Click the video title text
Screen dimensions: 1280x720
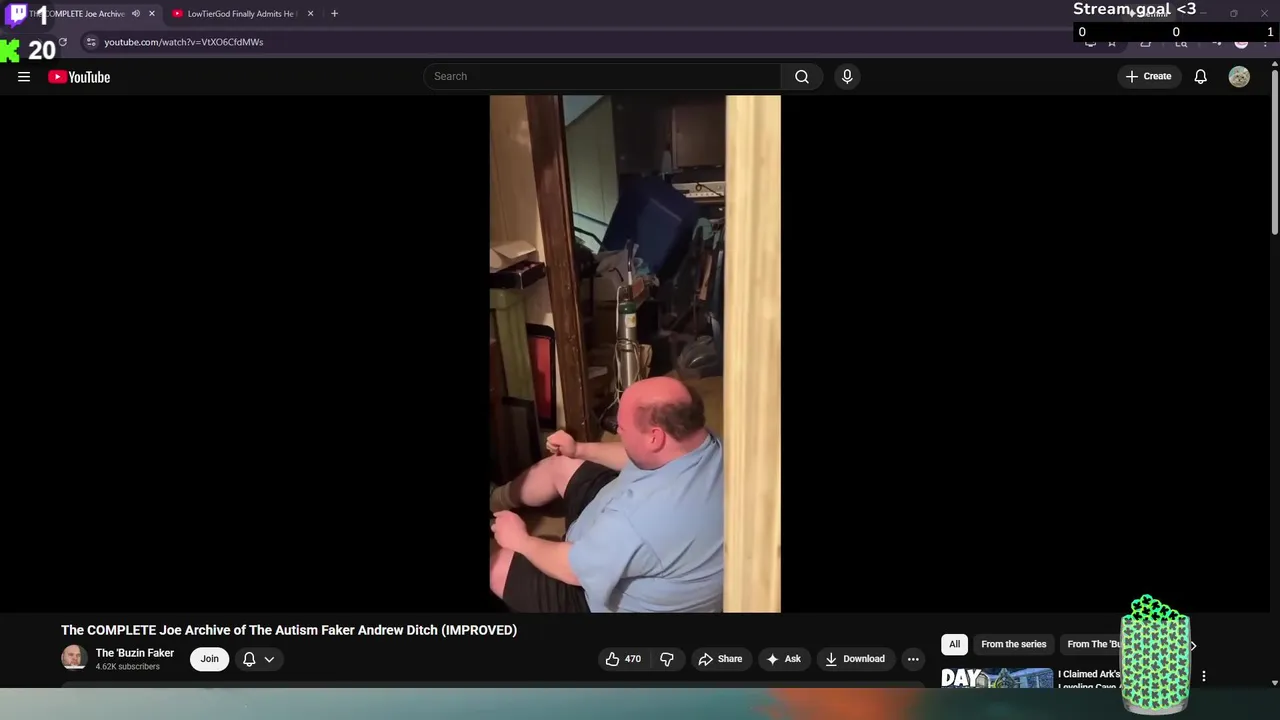(289, 630)
